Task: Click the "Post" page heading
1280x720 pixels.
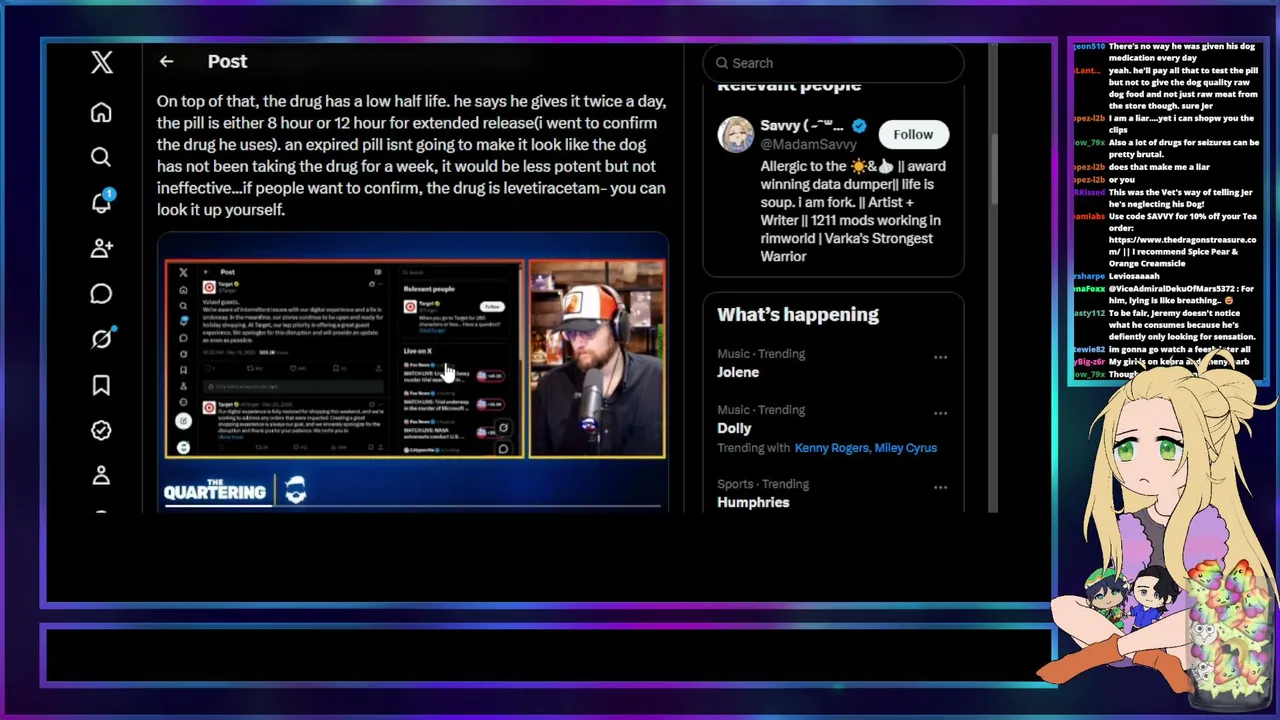Action: tap(227, 62)
